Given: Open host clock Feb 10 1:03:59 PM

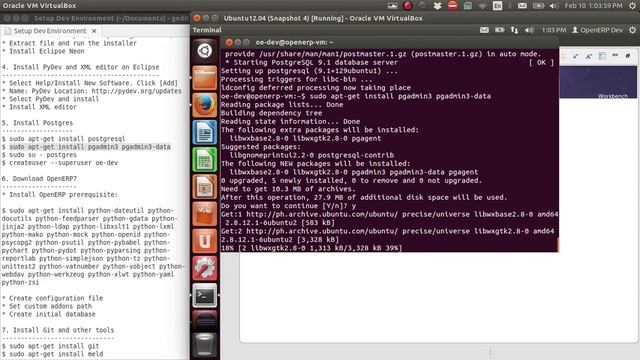Looking at the screenshot, I should [593, 6].
